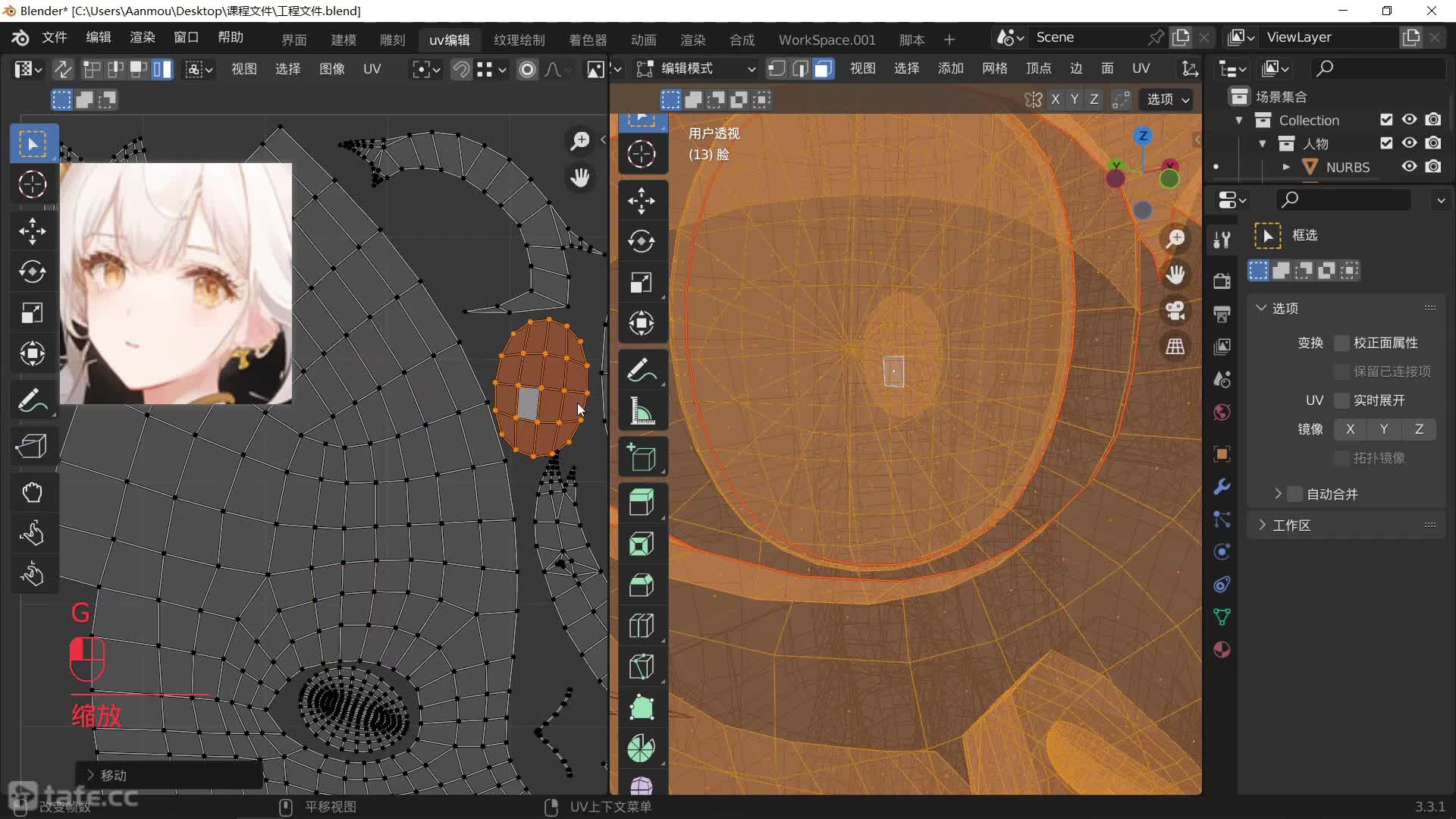Switch to the 纹理绘制 workspace tab

(519, 39)
